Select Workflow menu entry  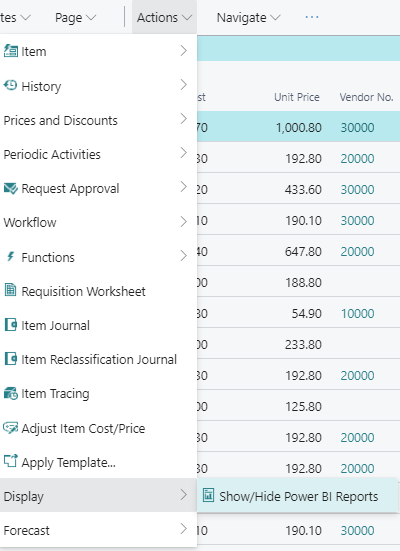pos(98,222)
